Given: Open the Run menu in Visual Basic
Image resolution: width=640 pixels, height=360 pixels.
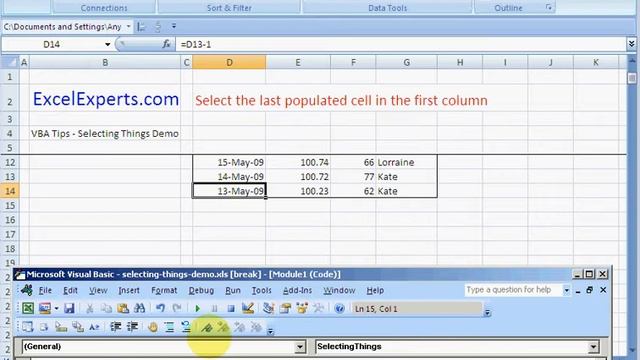Looking at the screenshot, I should [233, 290].
